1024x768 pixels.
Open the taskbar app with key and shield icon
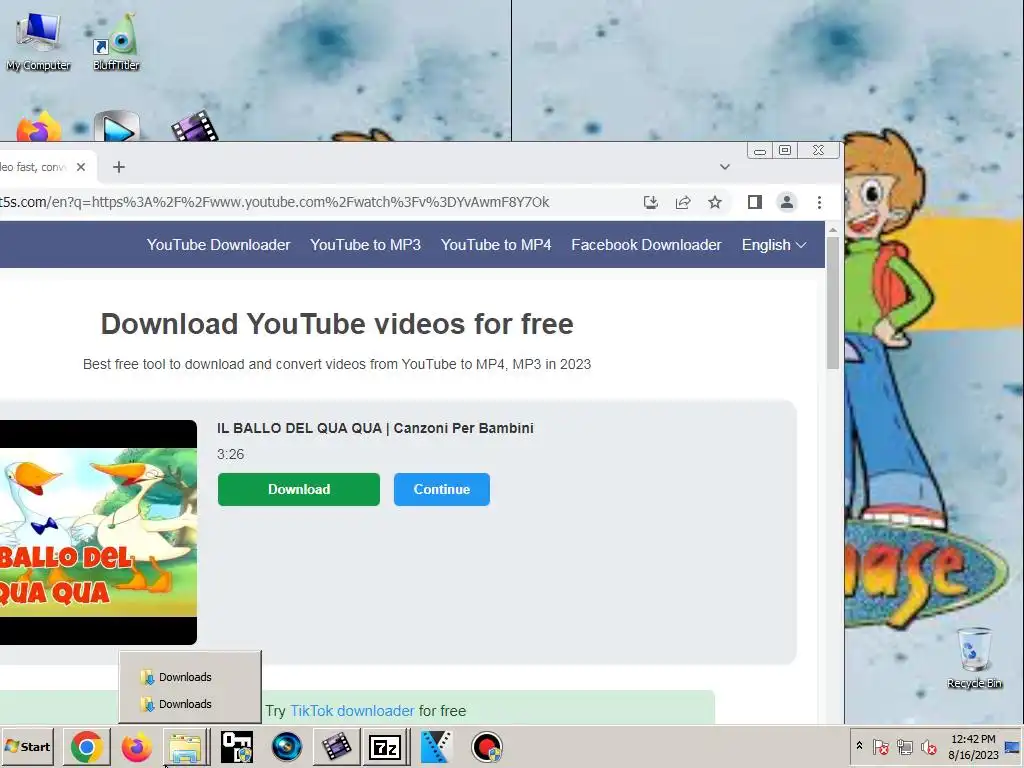(x=236, y=747)
